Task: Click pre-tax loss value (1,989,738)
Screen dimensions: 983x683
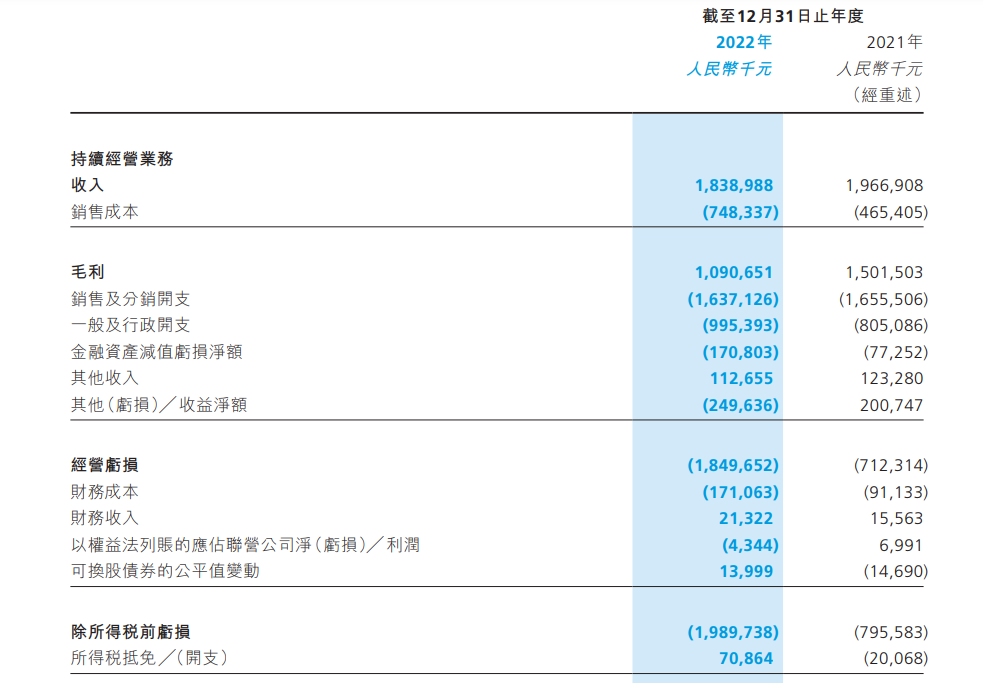Action: pyautogui.click(x=733, y=633)
